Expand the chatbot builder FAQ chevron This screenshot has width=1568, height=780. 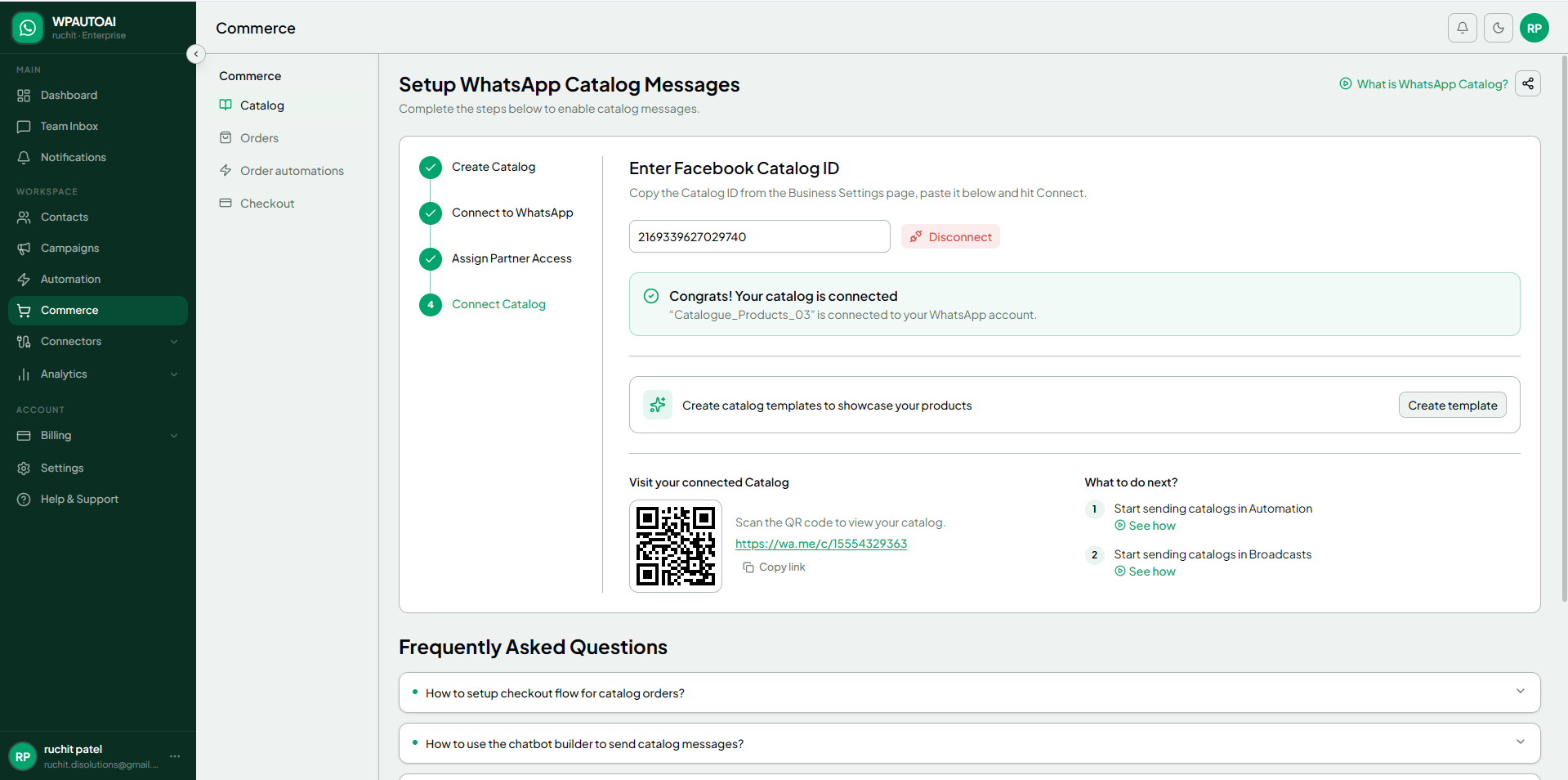tap(1521, 742)
